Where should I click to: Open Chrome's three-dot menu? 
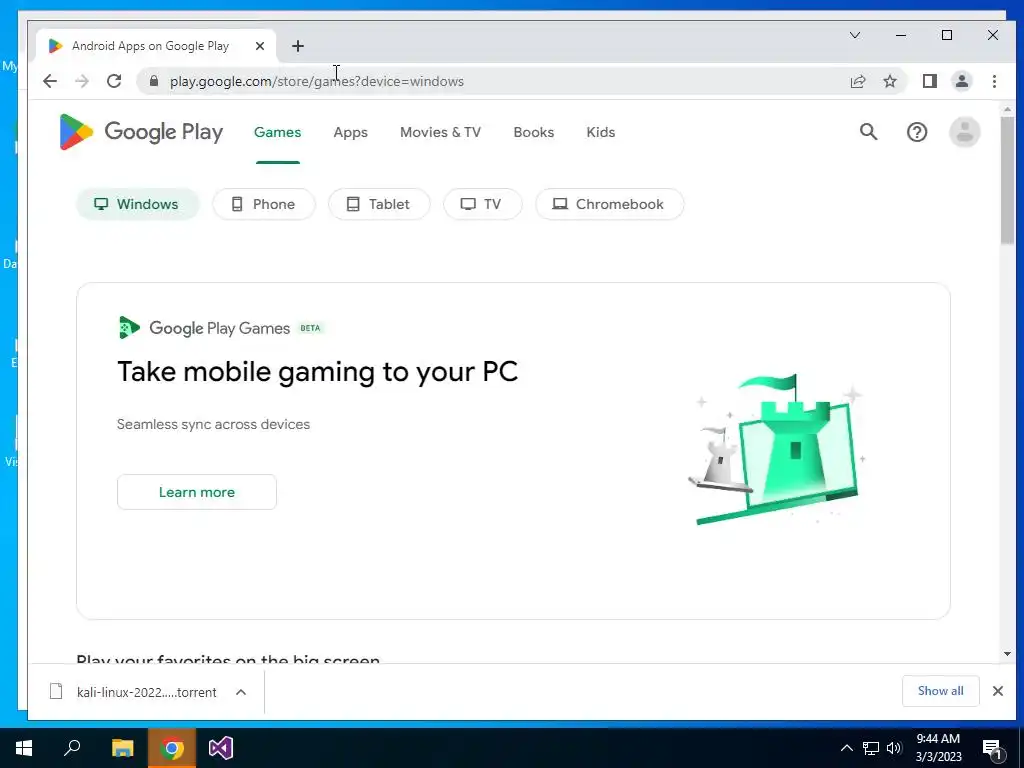click(x=994, y=81)
